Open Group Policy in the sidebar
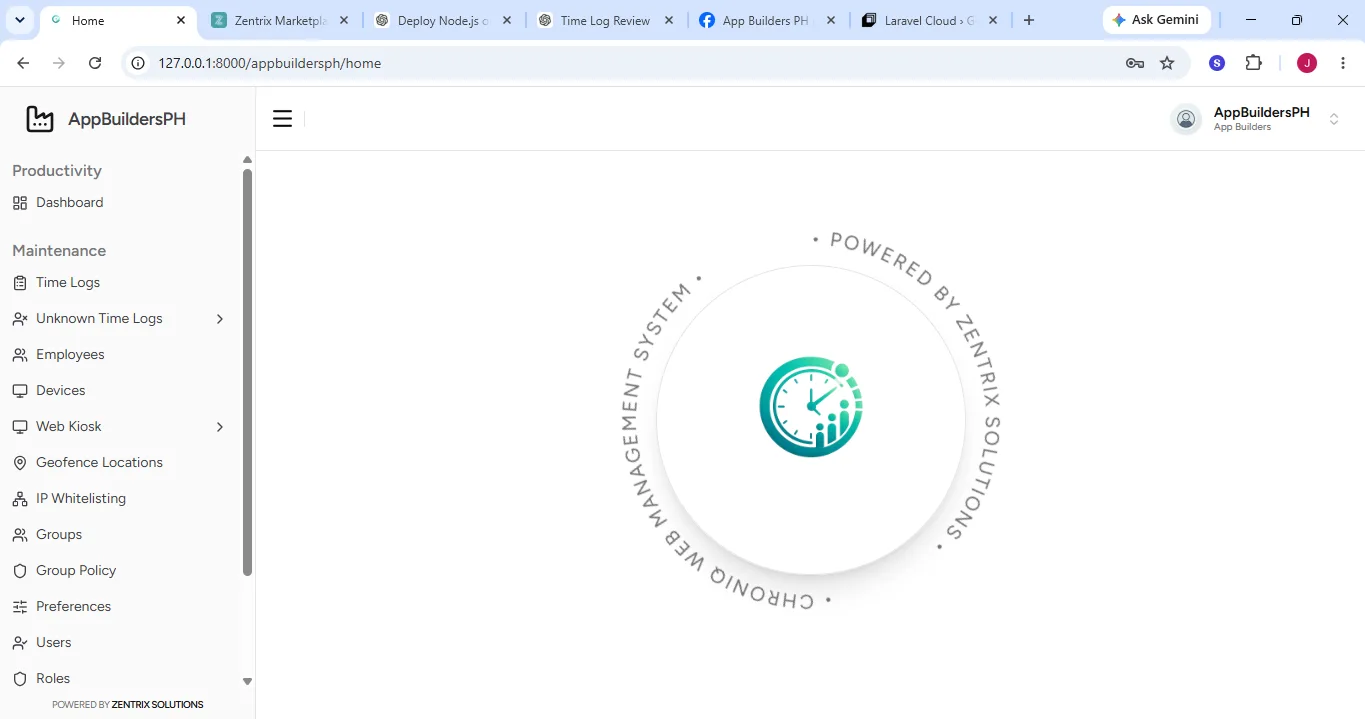The width and height of the screenshot is (1365, 719). (120, 571)
